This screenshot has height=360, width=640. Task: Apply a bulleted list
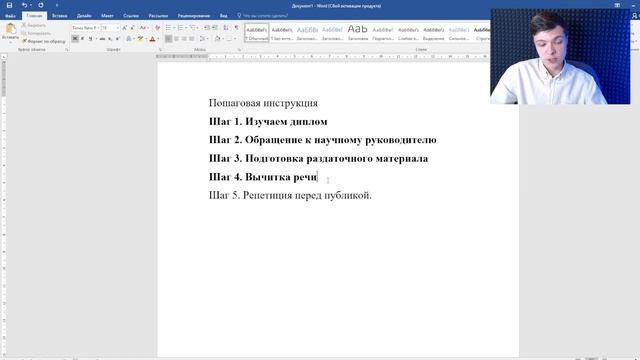[x=168, y=28]
